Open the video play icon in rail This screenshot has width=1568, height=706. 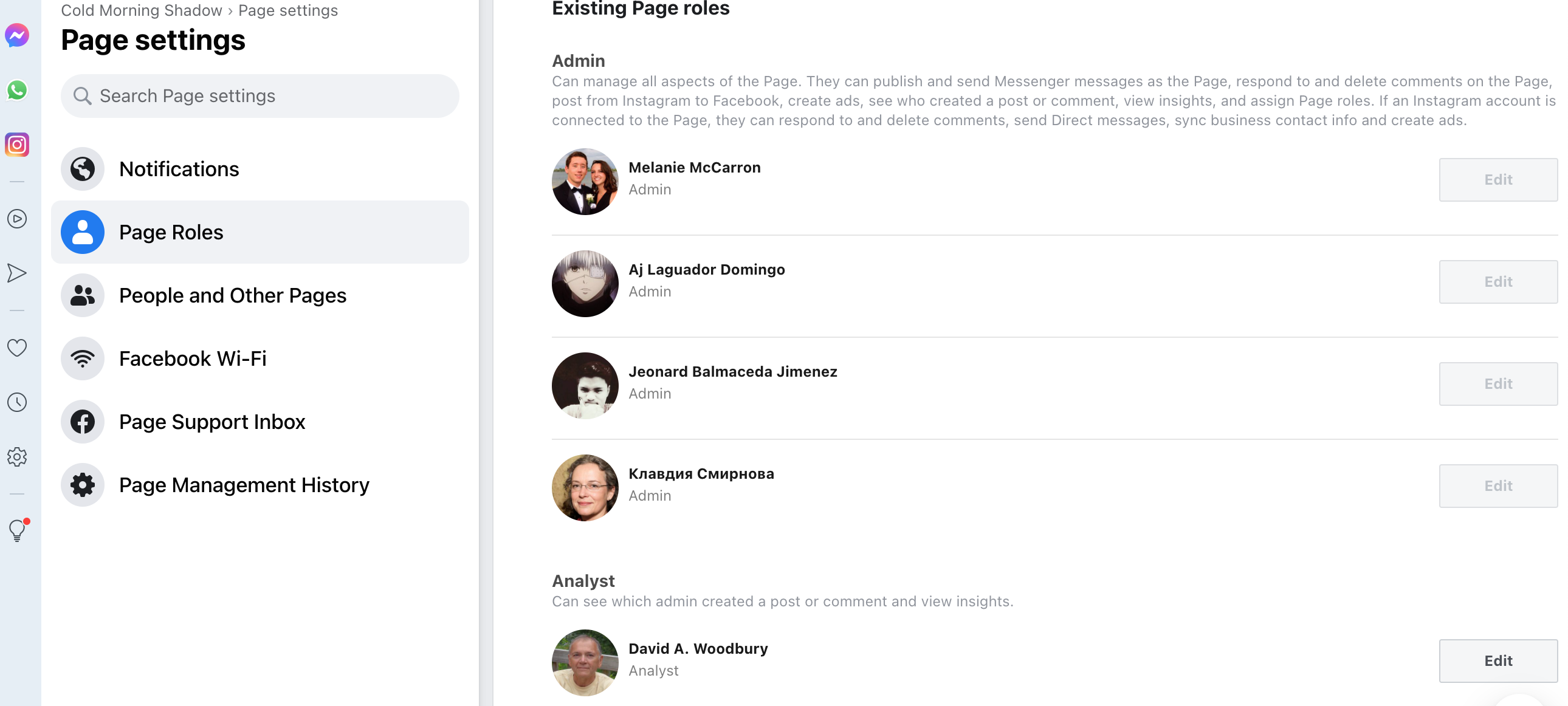pos(17,219)
